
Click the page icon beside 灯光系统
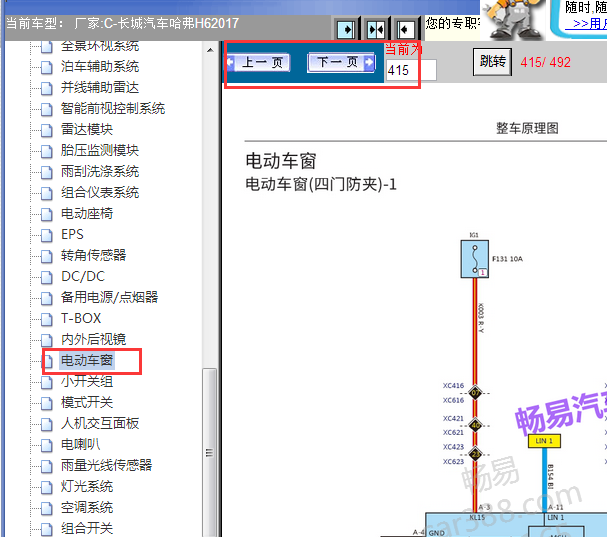click(47, 487)
